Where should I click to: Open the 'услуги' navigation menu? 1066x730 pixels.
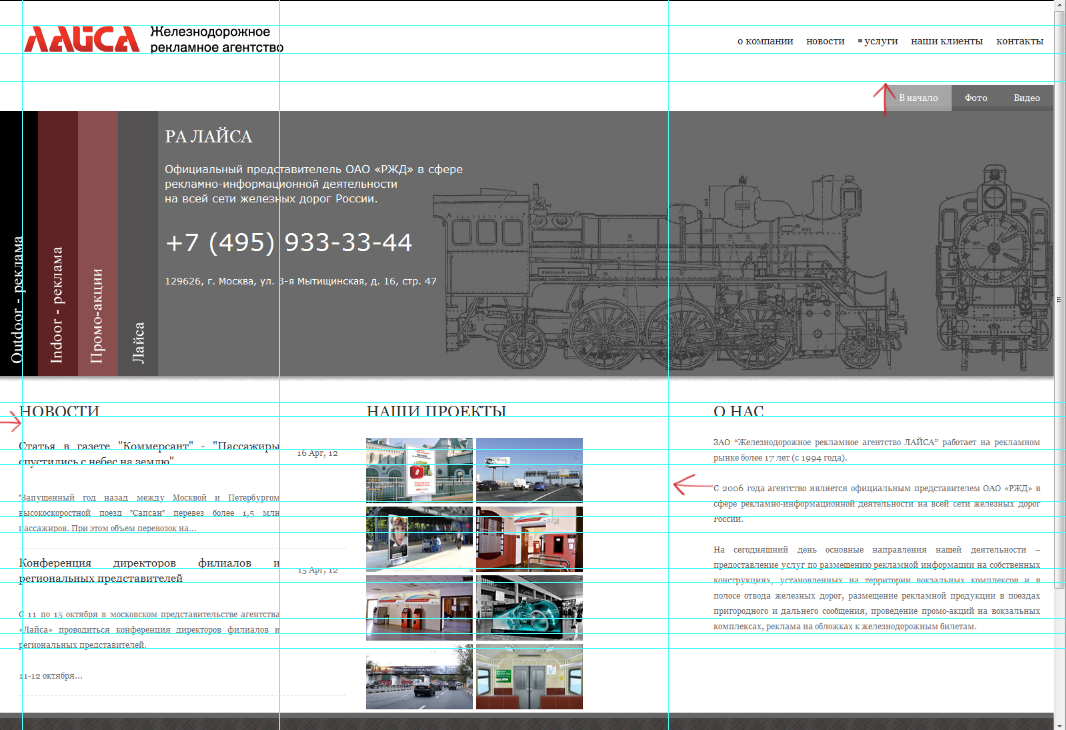pyautogui.click(x=880, y=41)
